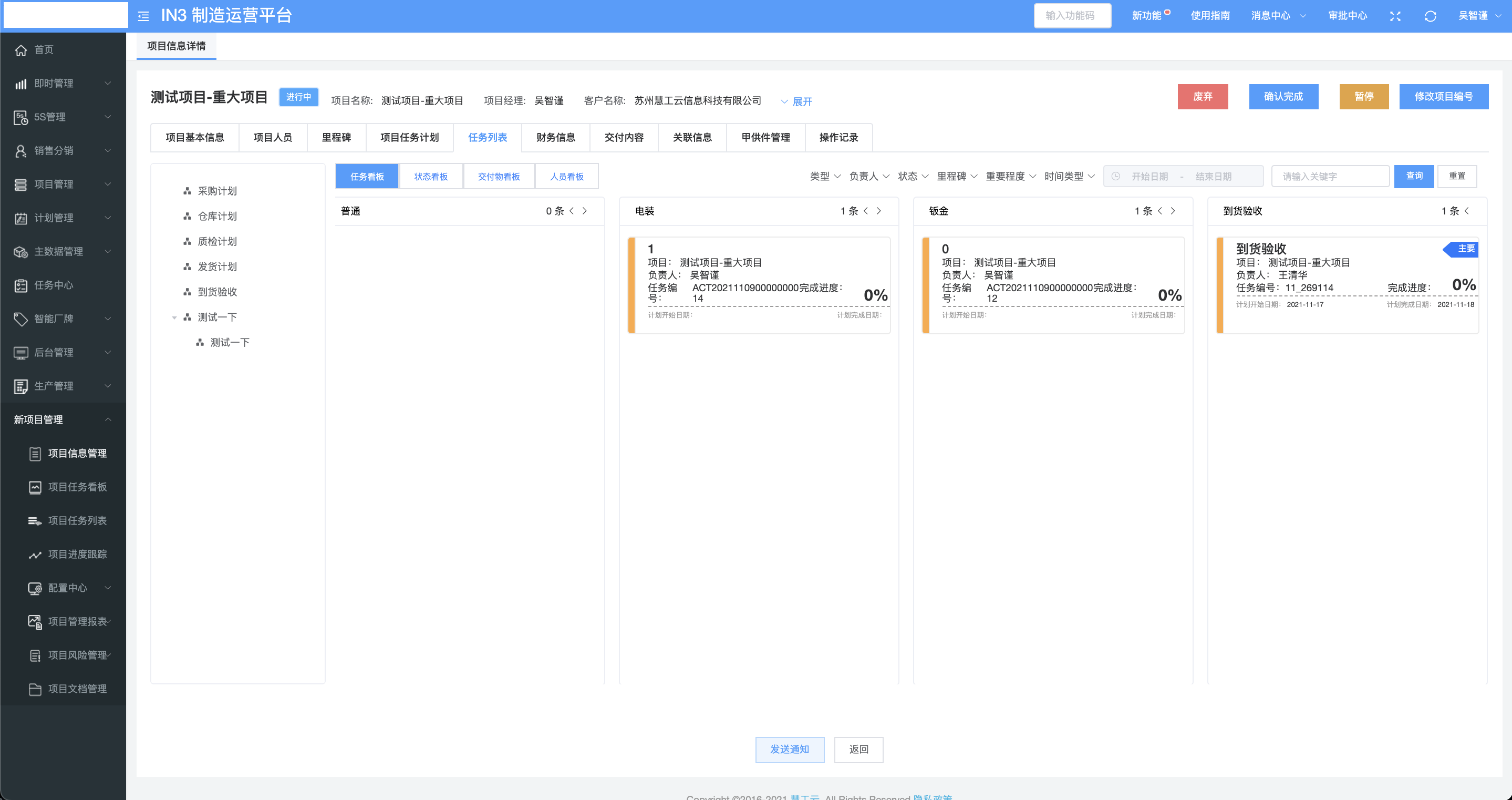The height and width of the screenshot is (800, 1512).
Task: Click previous arrow in 普通 column header
Action: [x=572, y=211]
